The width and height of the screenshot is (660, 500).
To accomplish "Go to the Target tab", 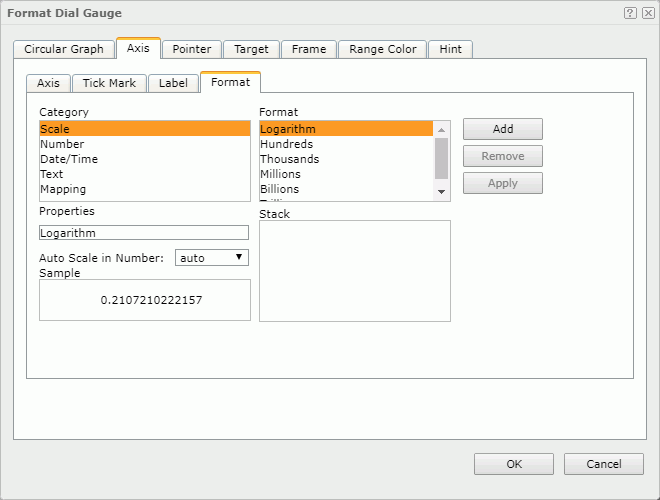I will [x=251, y=49].
